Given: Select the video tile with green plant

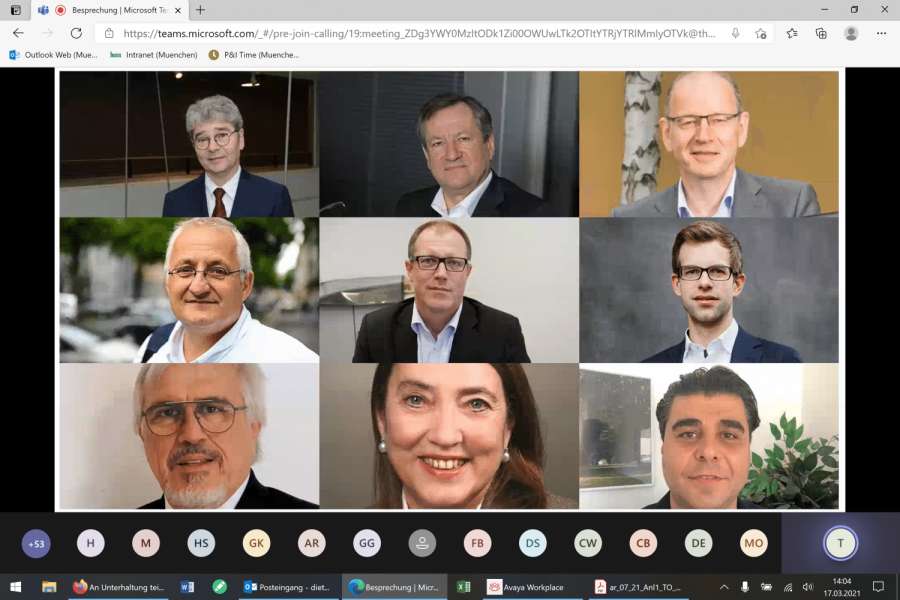Looking at the screenshot, I should coord(709,436).
